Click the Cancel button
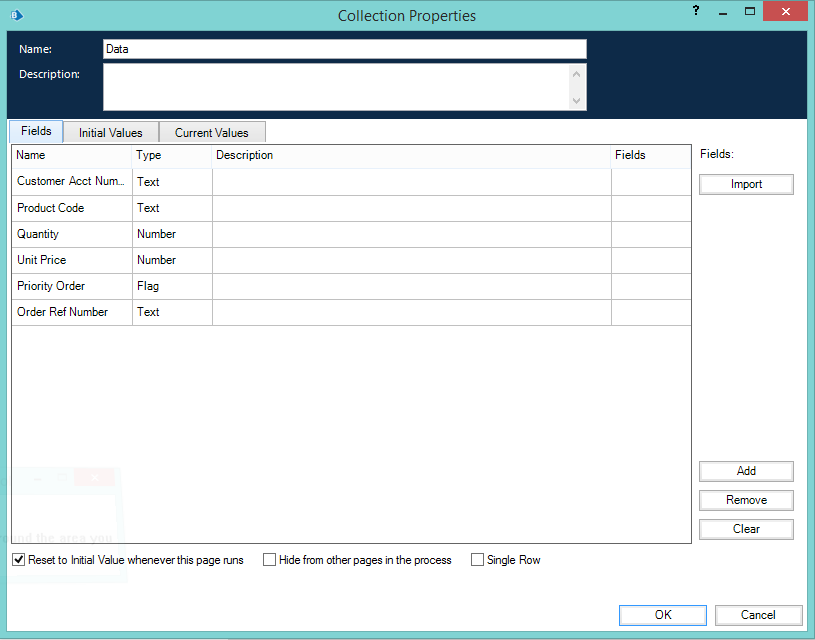Image resolution: width=815 pixels, height=640 pixels. point(758,615)
